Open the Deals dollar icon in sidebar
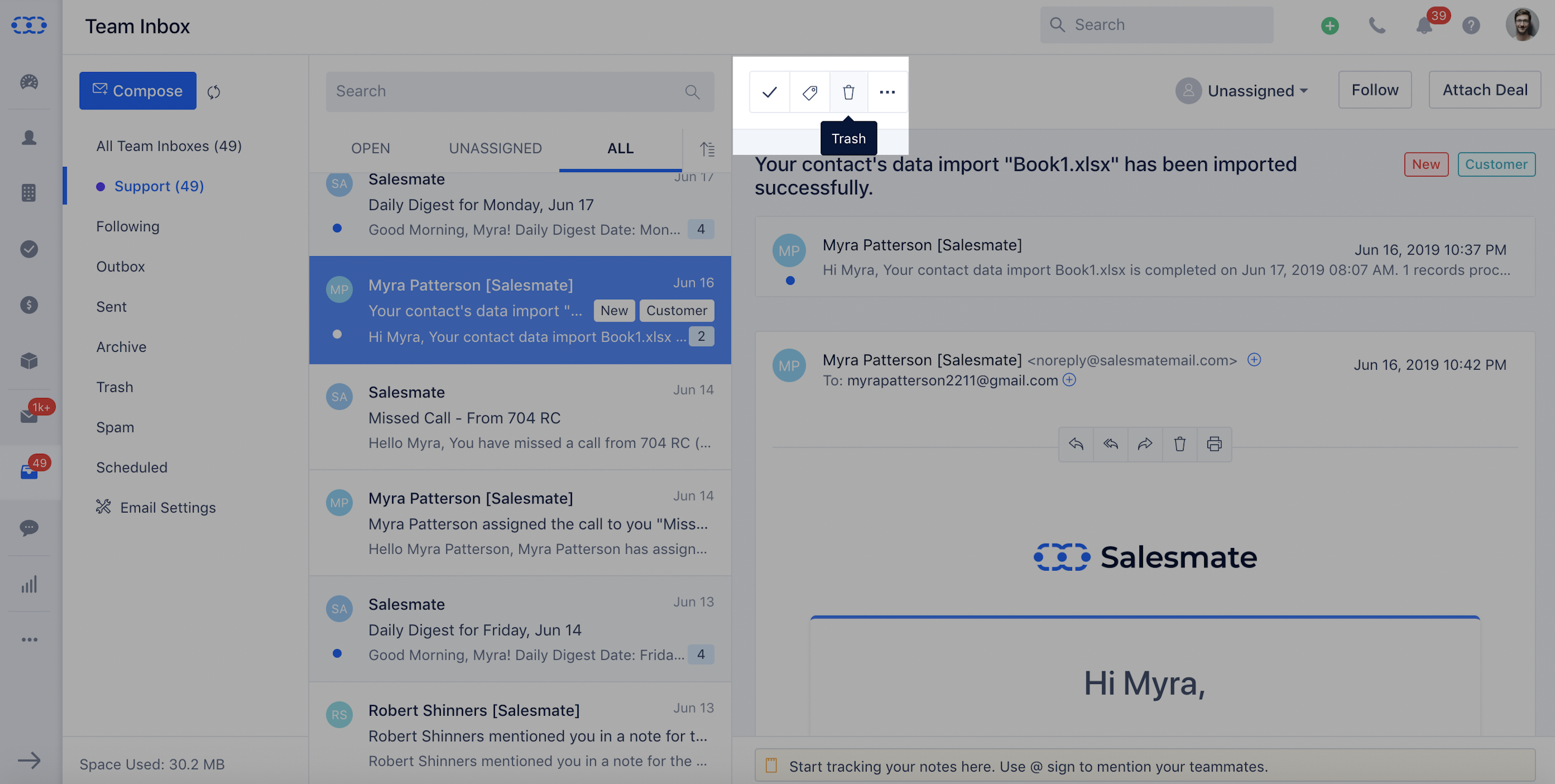The image size is (1555, 784). point(29,305)
